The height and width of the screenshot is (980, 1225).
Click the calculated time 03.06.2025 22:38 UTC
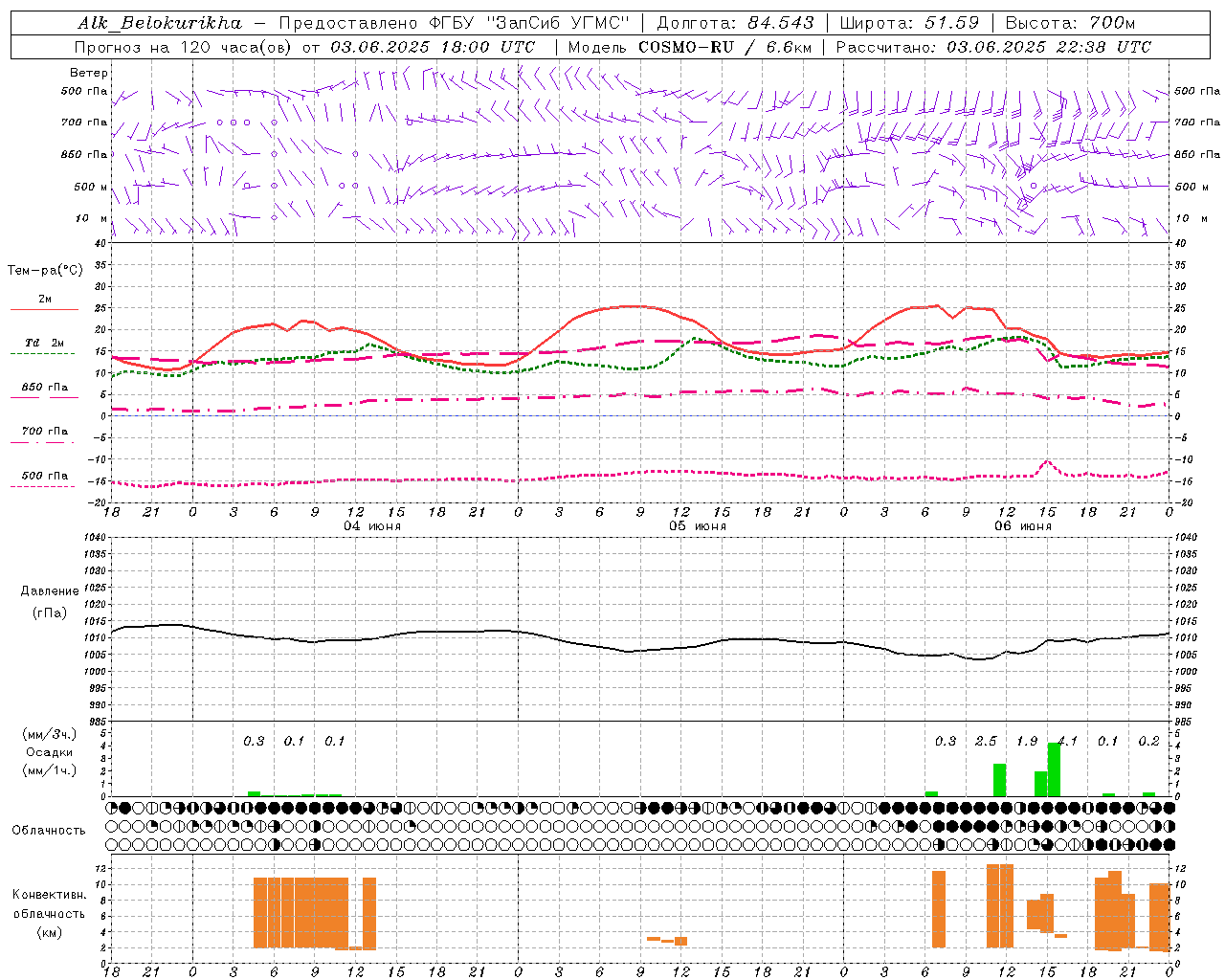pos(1049,47)
